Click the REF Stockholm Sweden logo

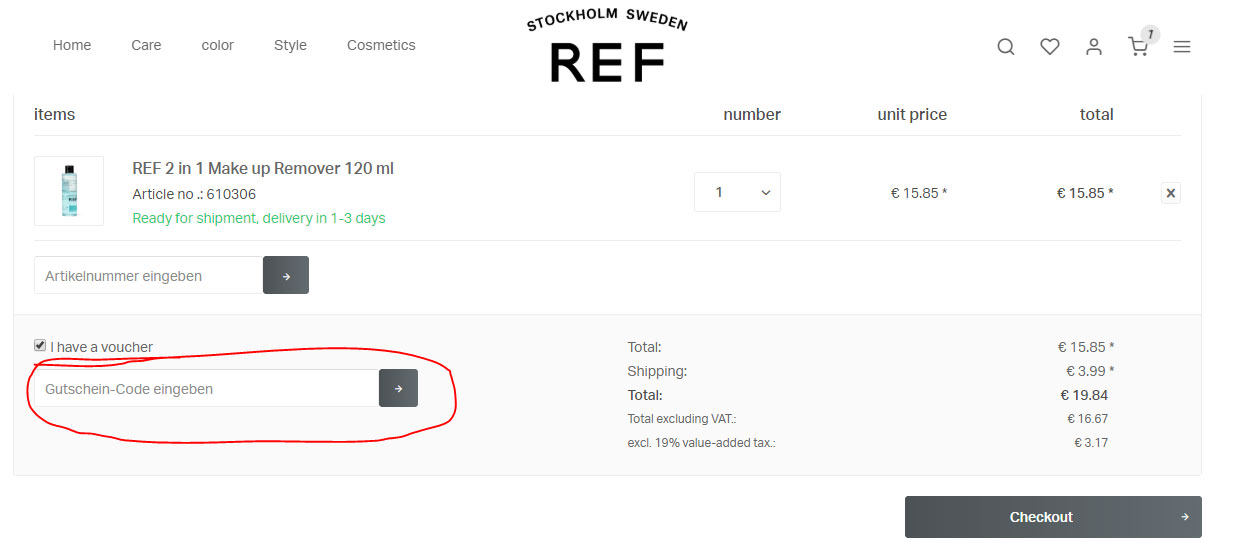(607, 48)
